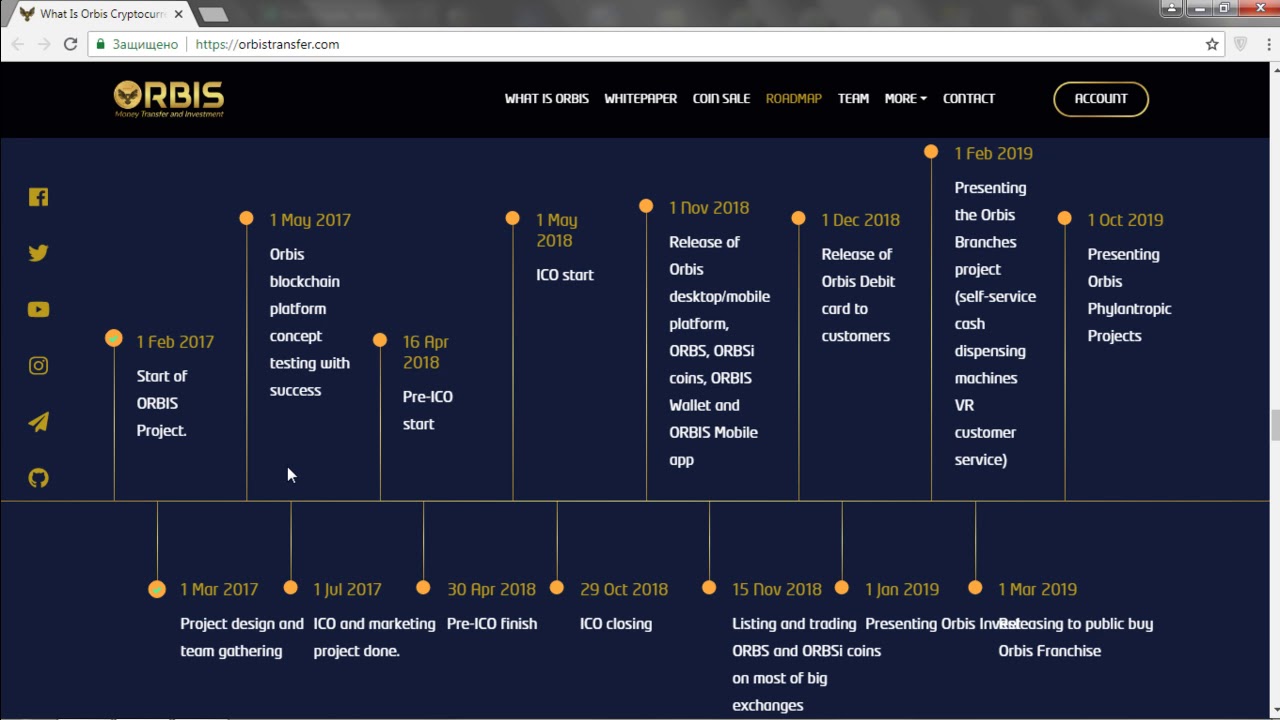Click 'Release of Orbis Debit card' text

859,295
